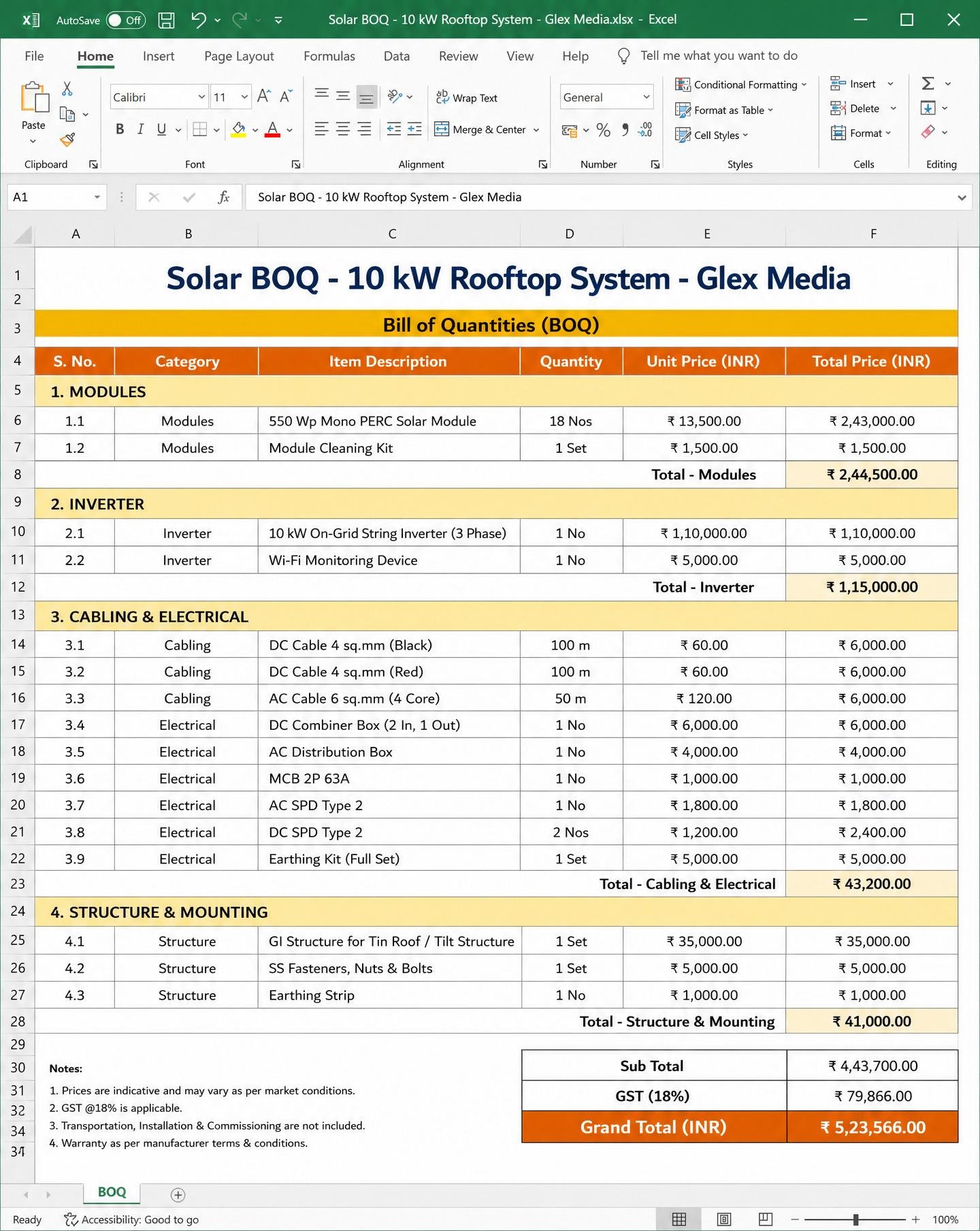Image resolution: width=980 pixels, height=1231 pixels.
Task: Click the formula bar text field
Action: pyautogui.click(x=599, y=197)
